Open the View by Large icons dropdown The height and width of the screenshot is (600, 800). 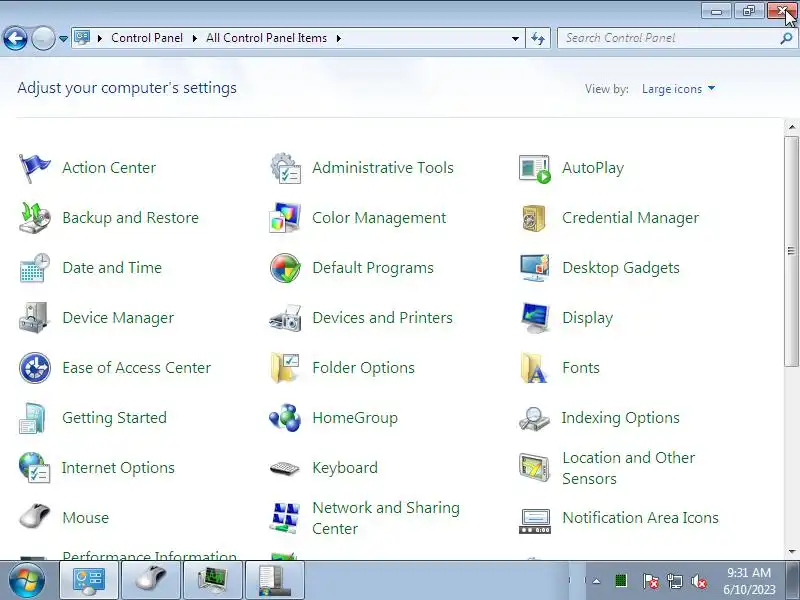tap(678, 89)
